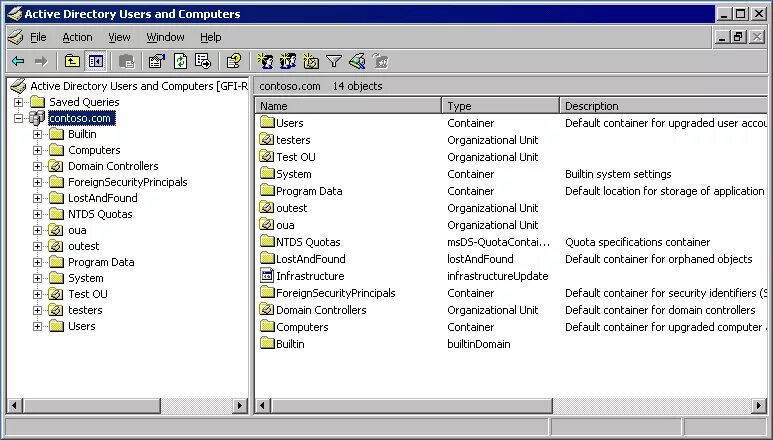
Task: Click the Find objects toolbar icon
Action: click(x=357, y=61)
